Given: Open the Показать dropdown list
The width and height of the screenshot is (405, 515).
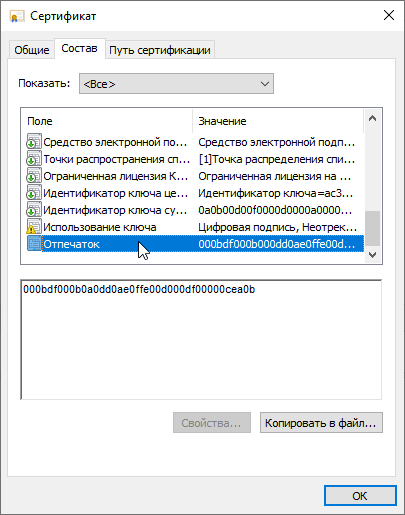Looking at the screenshot, I should click(x=176, y=84).
